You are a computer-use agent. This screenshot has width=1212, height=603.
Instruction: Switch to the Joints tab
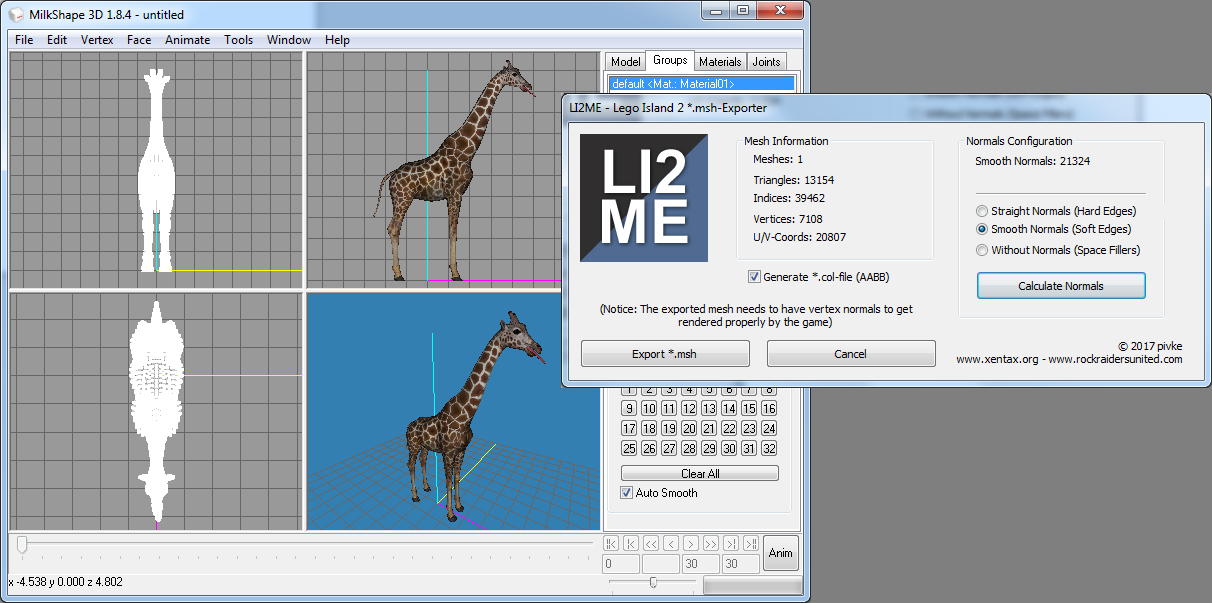766,62
